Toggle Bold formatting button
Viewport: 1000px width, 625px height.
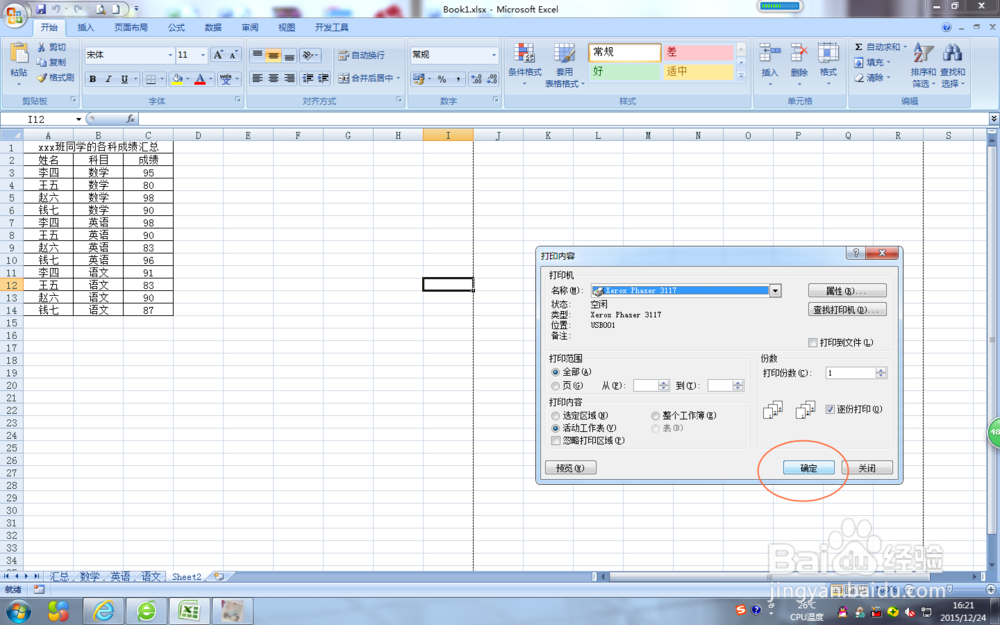92,79
